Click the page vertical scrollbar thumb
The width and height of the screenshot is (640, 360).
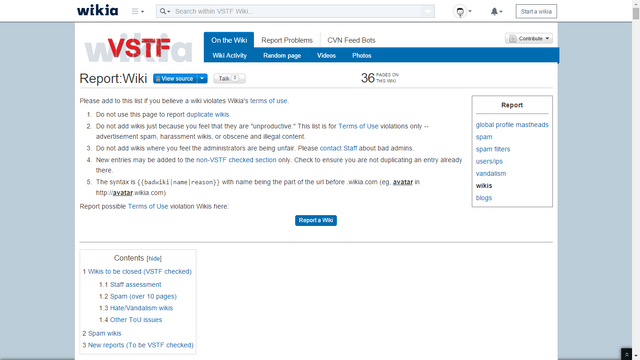point(636,13)
